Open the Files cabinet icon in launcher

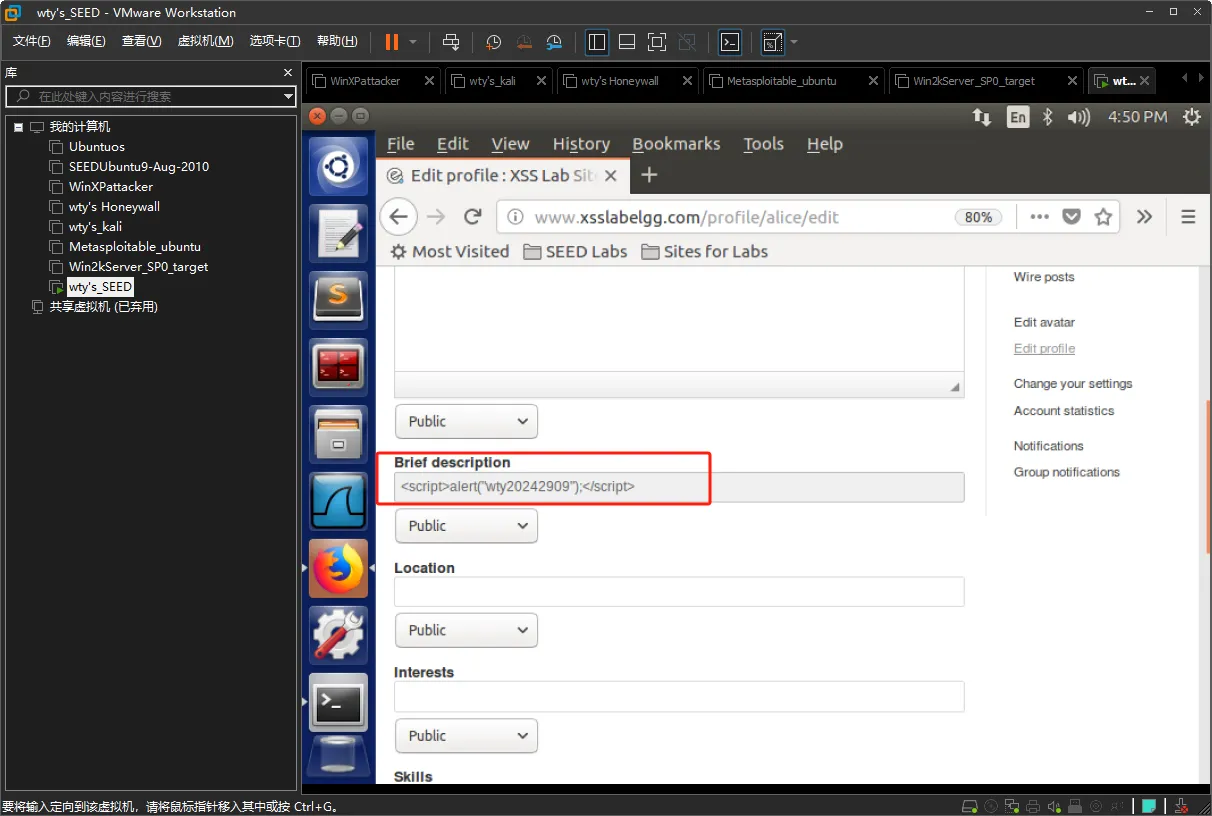(x=338, y=433)
